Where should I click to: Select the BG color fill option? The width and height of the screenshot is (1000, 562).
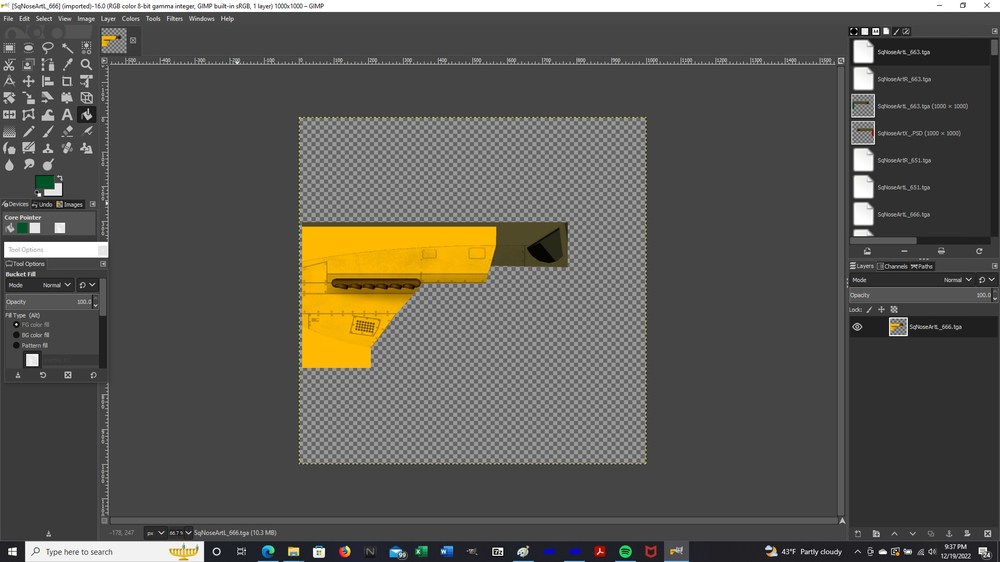(x=17, y=335)
